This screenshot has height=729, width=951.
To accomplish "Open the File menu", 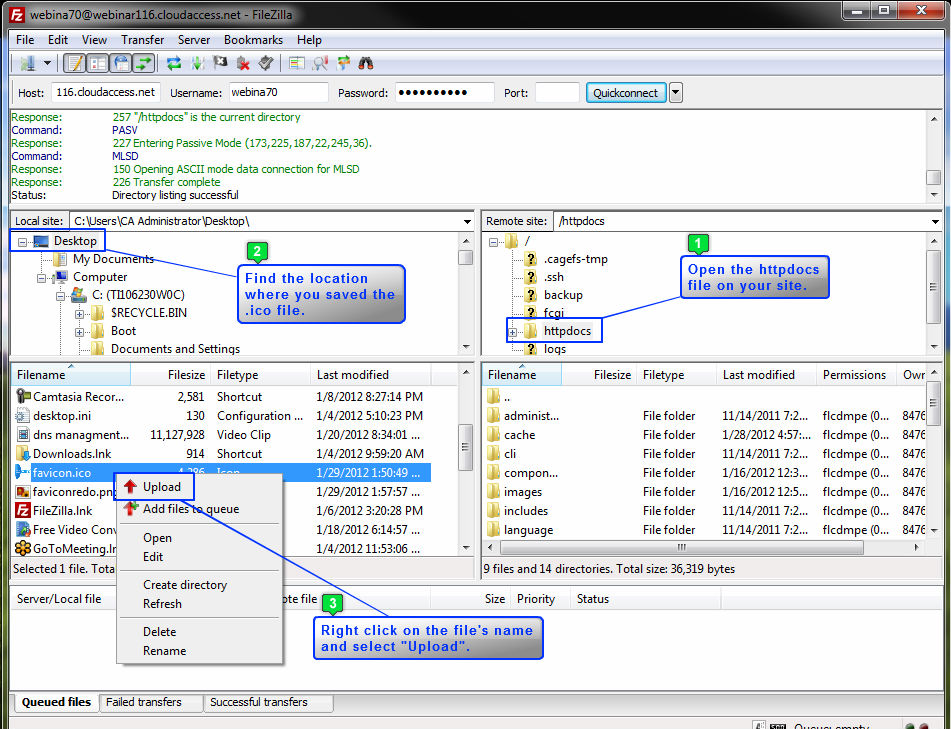I will (x=25, y=40).
